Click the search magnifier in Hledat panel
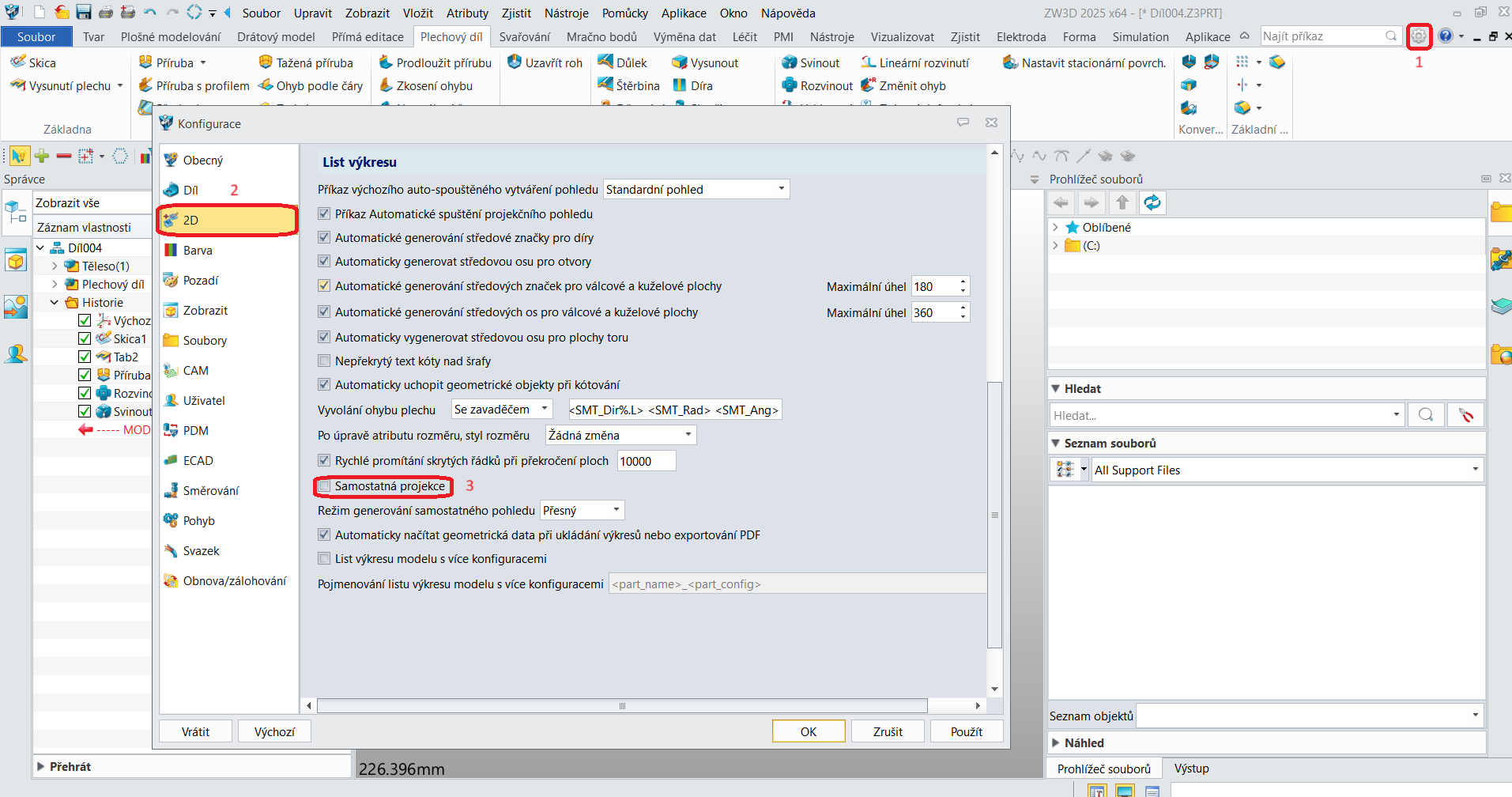Screen dimensions: 1512x797 point(1426,415)
